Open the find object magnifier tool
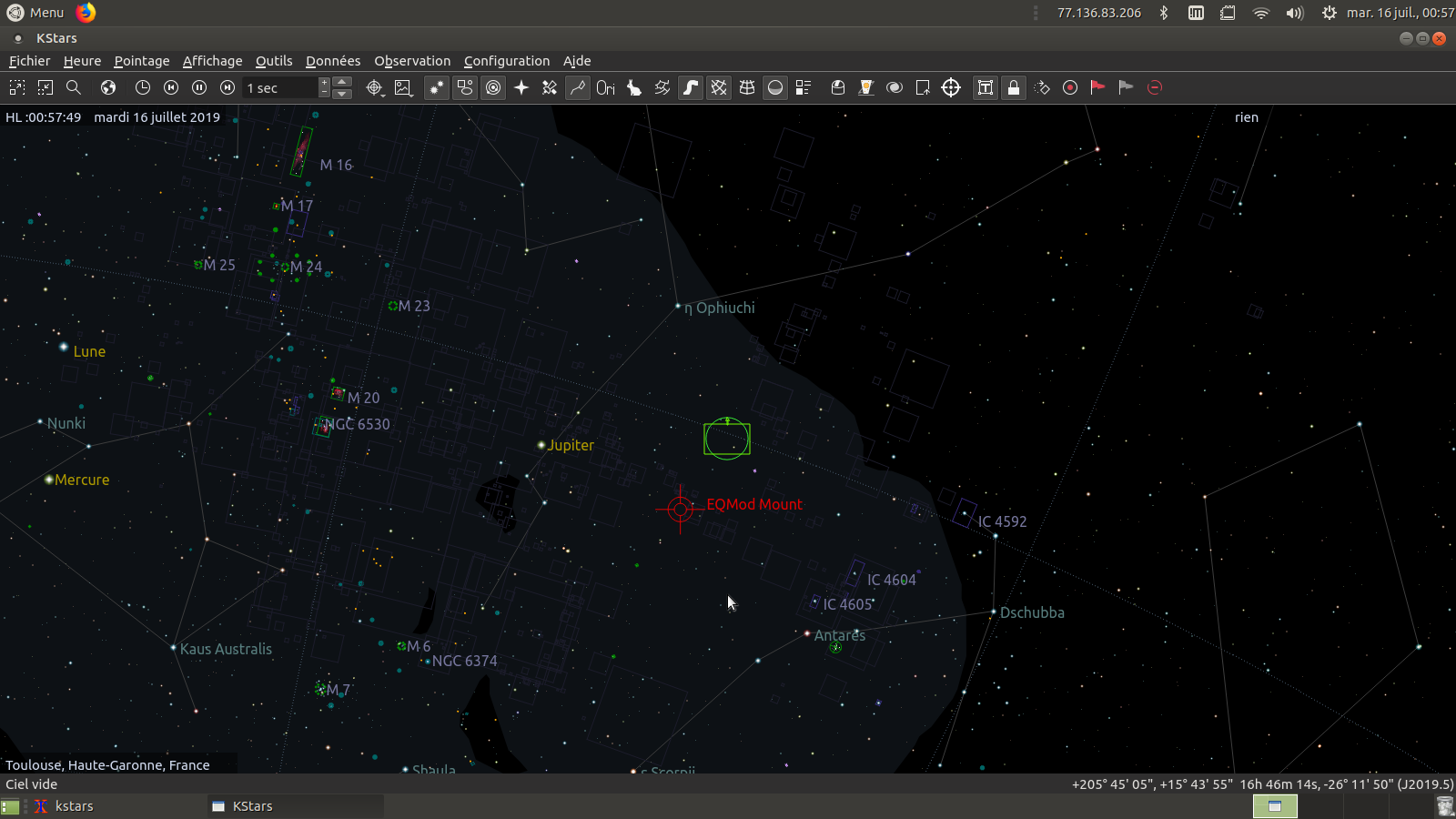 click(74, 87)
